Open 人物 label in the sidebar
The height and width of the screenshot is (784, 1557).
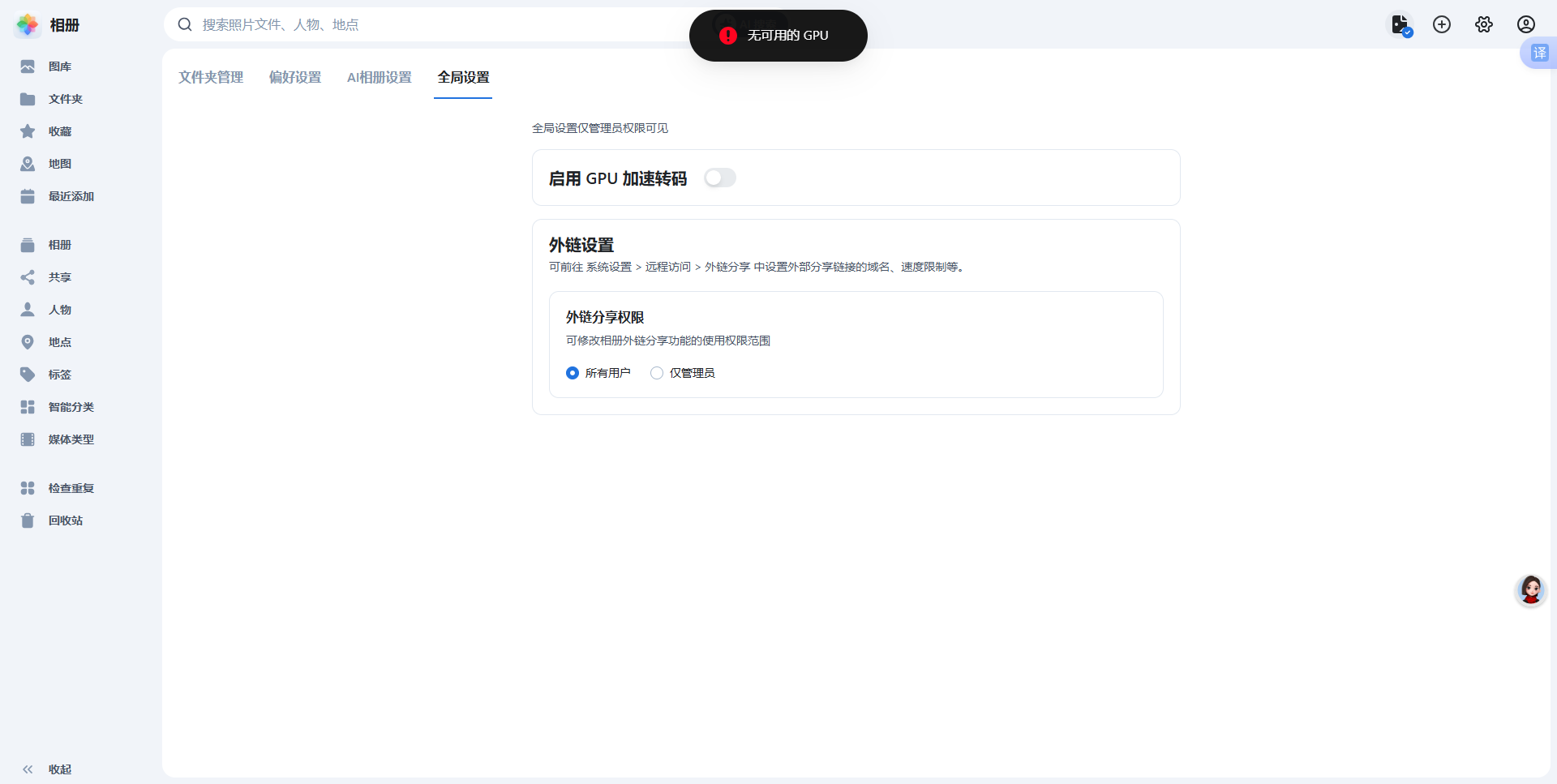[x=60, y=310]
